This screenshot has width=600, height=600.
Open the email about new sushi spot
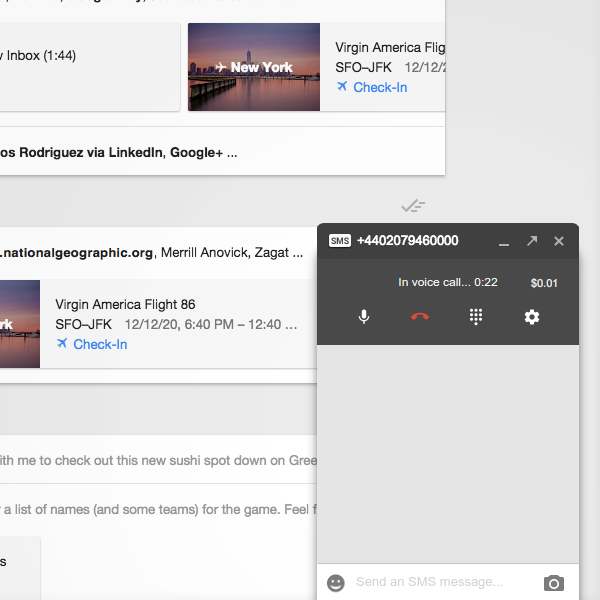tap(158, 460)
